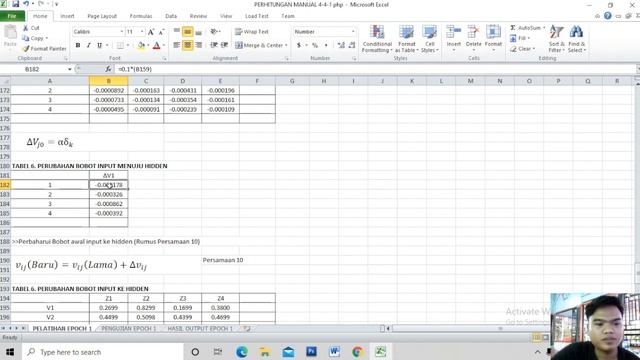This screenshot has height=360, width=640.
Task: Switch to Review tab
Action: (198, 16)
